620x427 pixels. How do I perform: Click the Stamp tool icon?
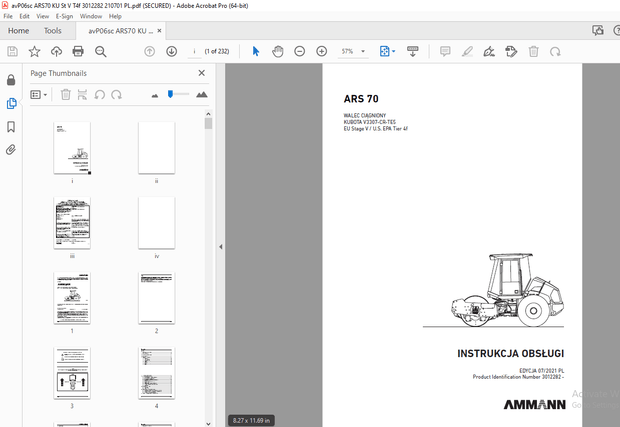pyautogui.click(x=511, y=51)
